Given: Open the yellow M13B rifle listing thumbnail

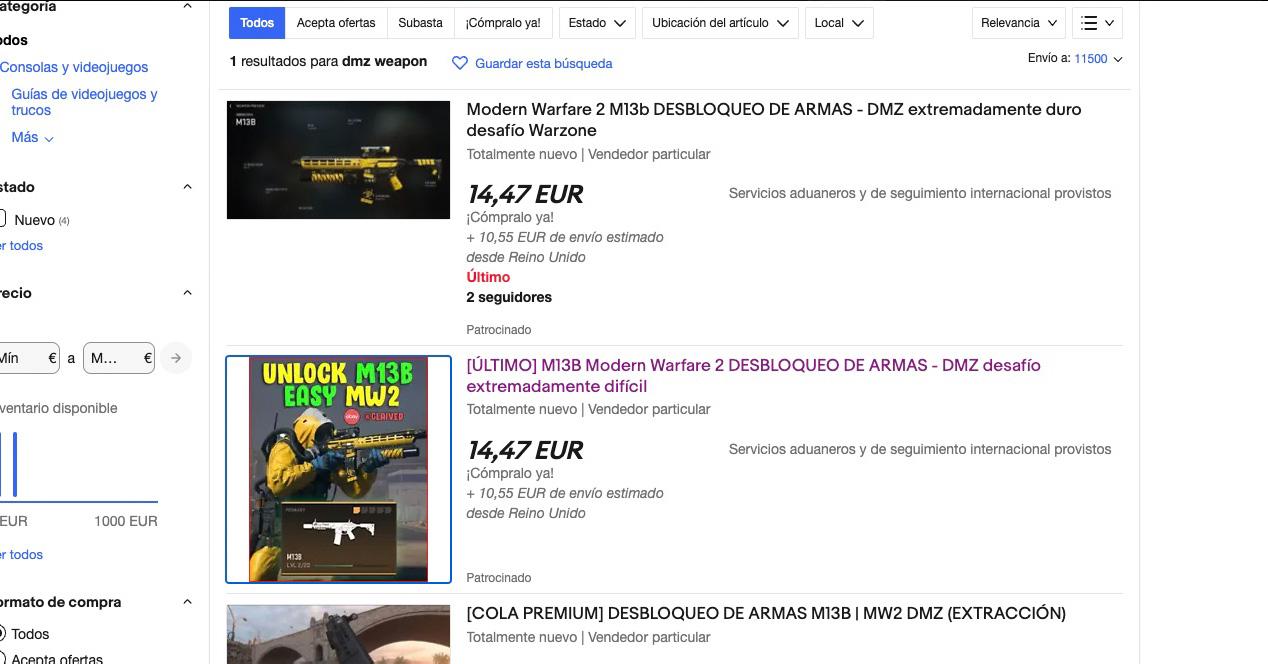Looking at the screenshot, I should click(x=339, y=160).
